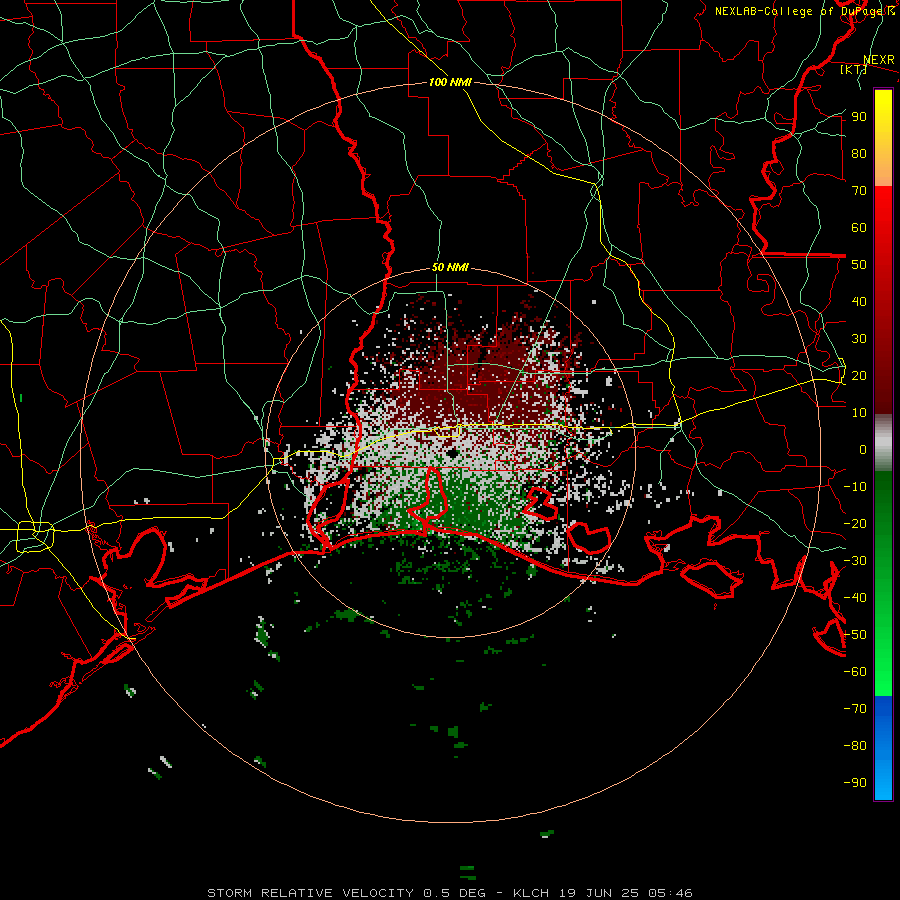The height and width of the screenshot is (900, 900).
Task: Click the positive 10 scale value
Action: coord(859,413)
